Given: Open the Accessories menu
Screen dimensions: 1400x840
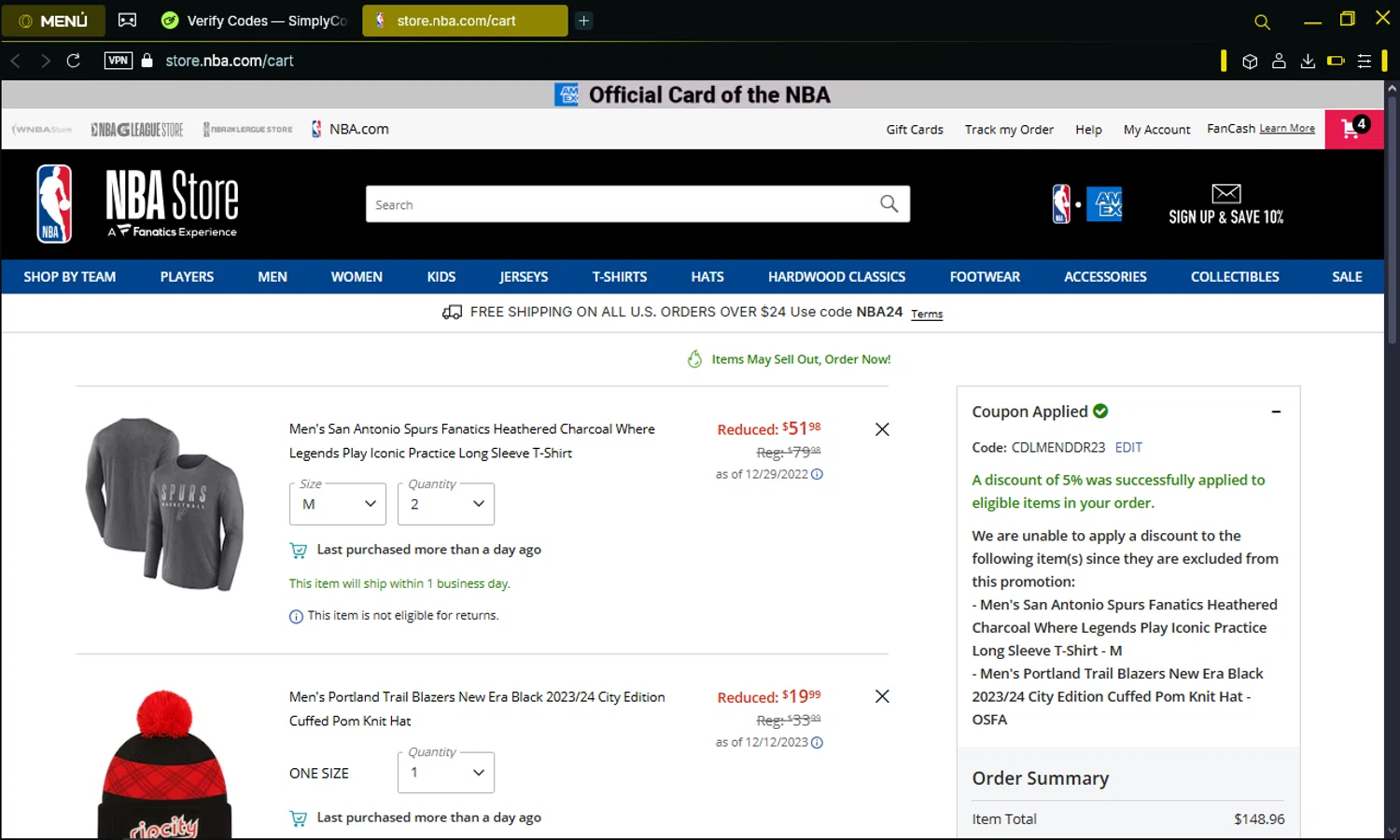Looking at the screenshot, I should point(1105,277).
